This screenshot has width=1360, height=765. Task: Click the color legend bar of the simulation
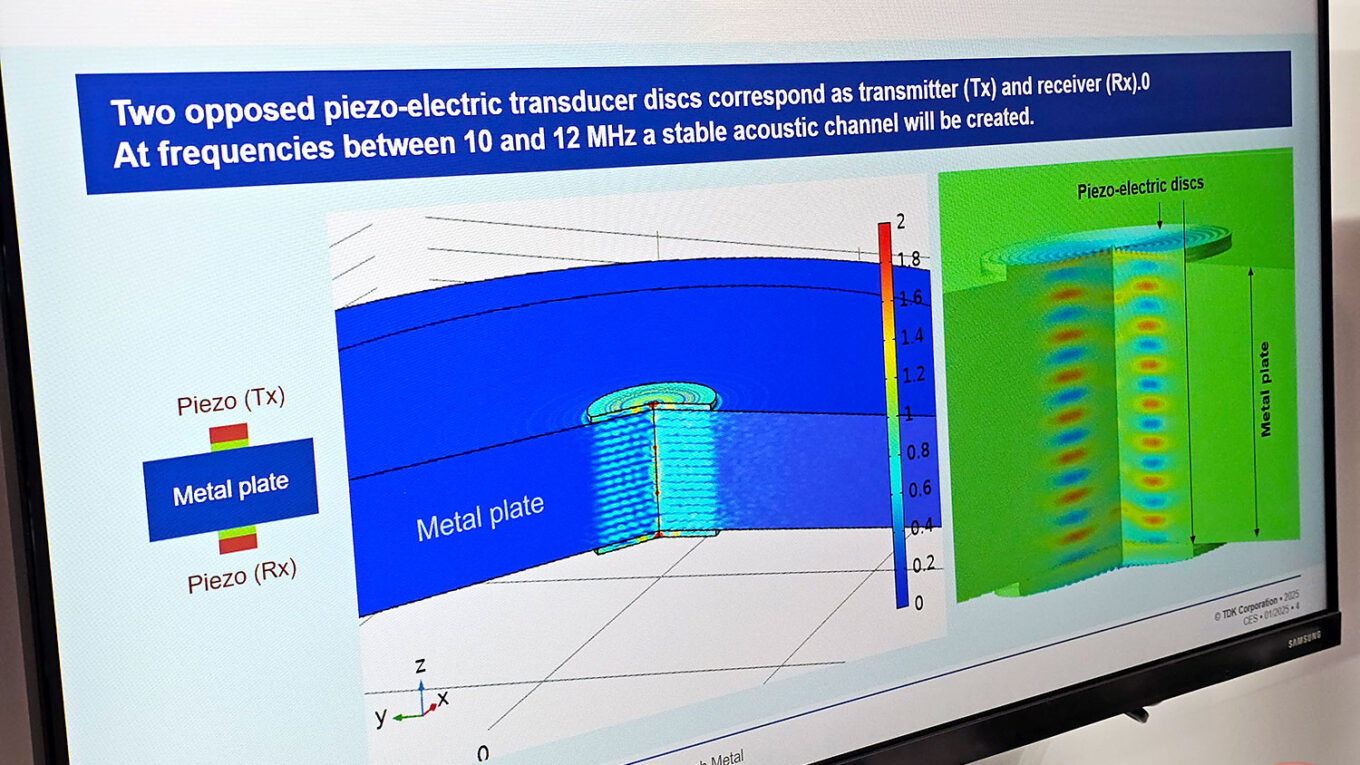click(x=892, y=416)
